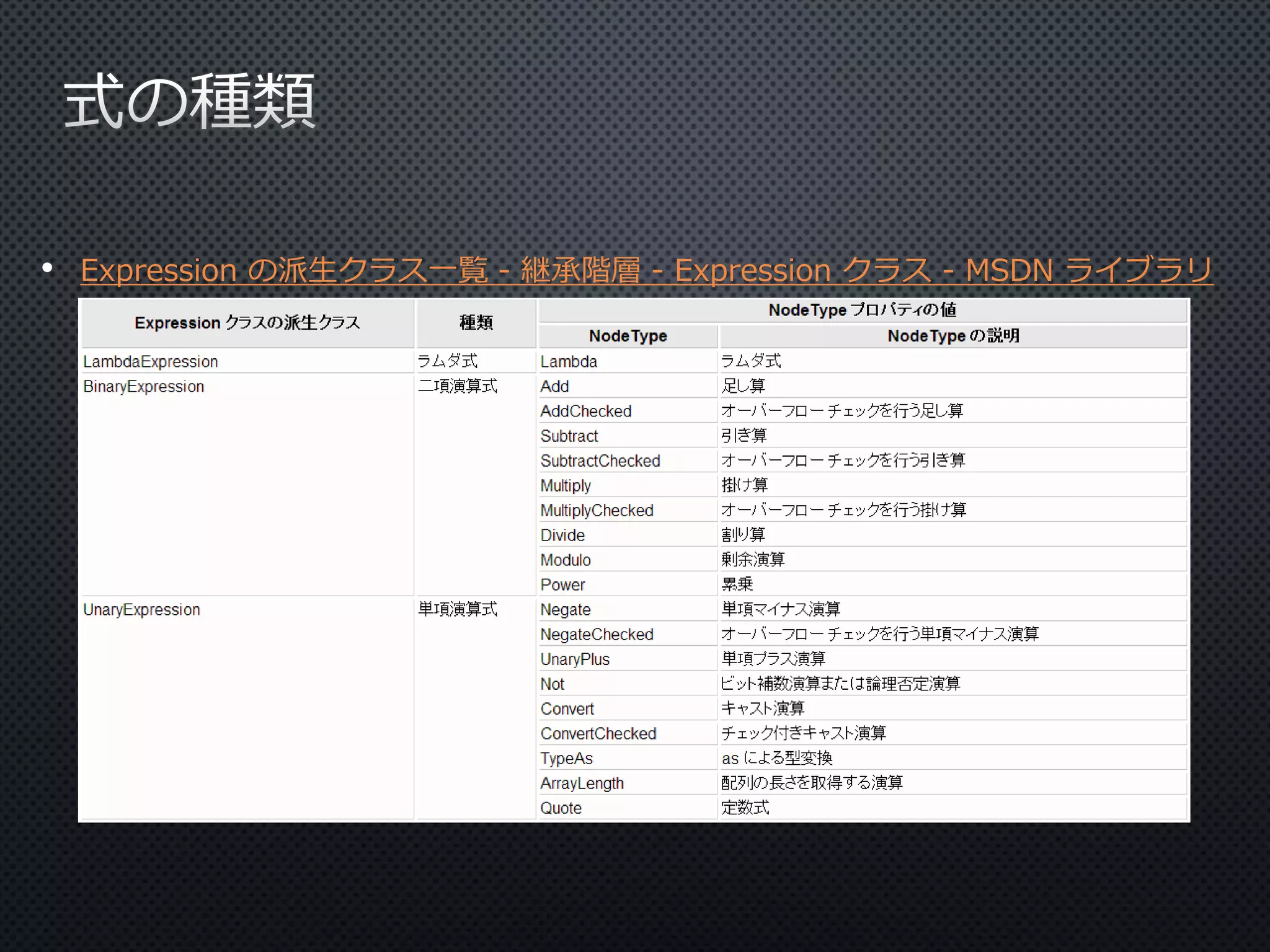
Task: Click the 二項演算式 kind cell
Action: pos(476,485)
